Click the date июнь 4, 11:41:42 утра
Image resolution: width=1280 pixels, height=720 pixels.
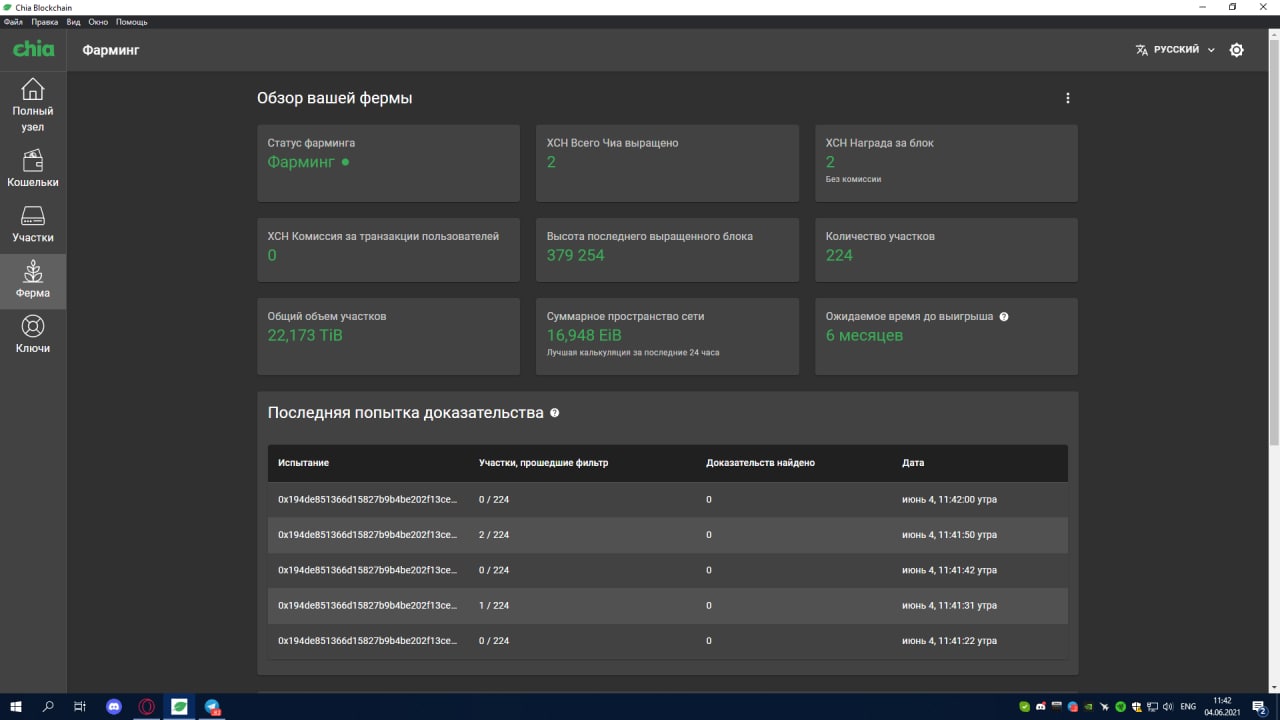coord(949,570)
